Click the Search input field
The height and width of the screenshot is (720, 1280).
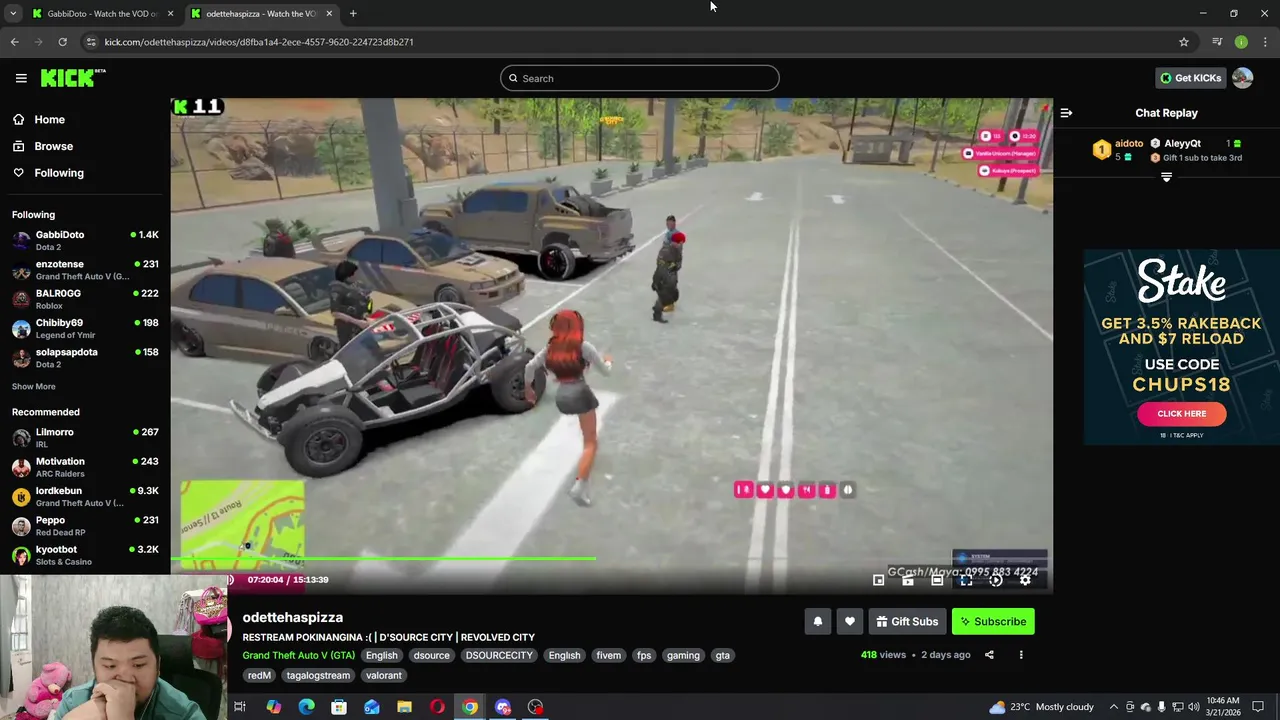point(640,78)
